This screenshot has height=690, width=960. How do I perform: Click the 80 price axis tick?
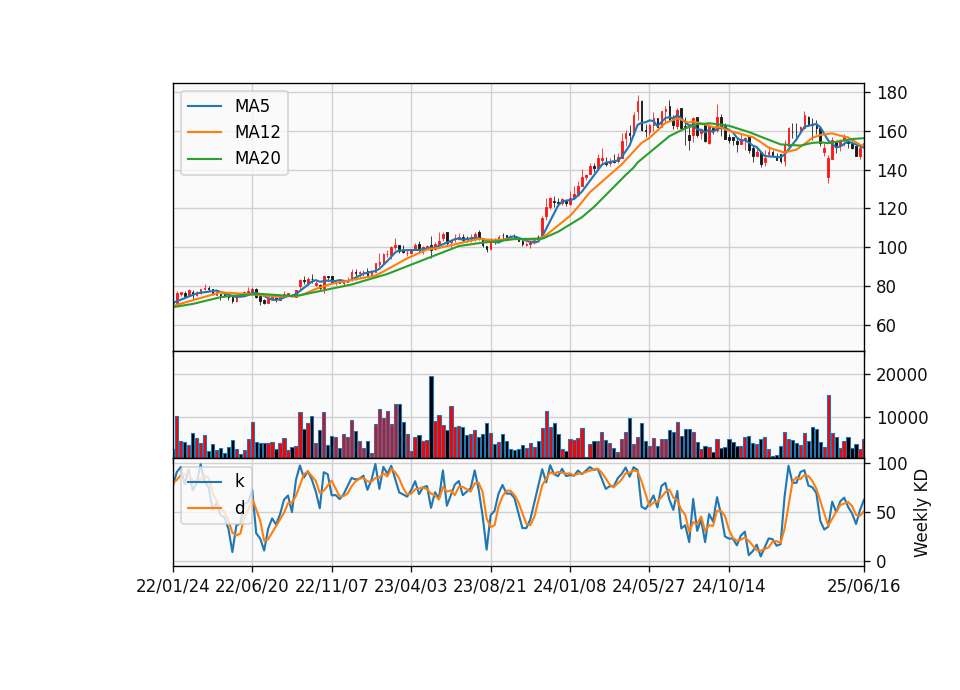pos(887,287)
